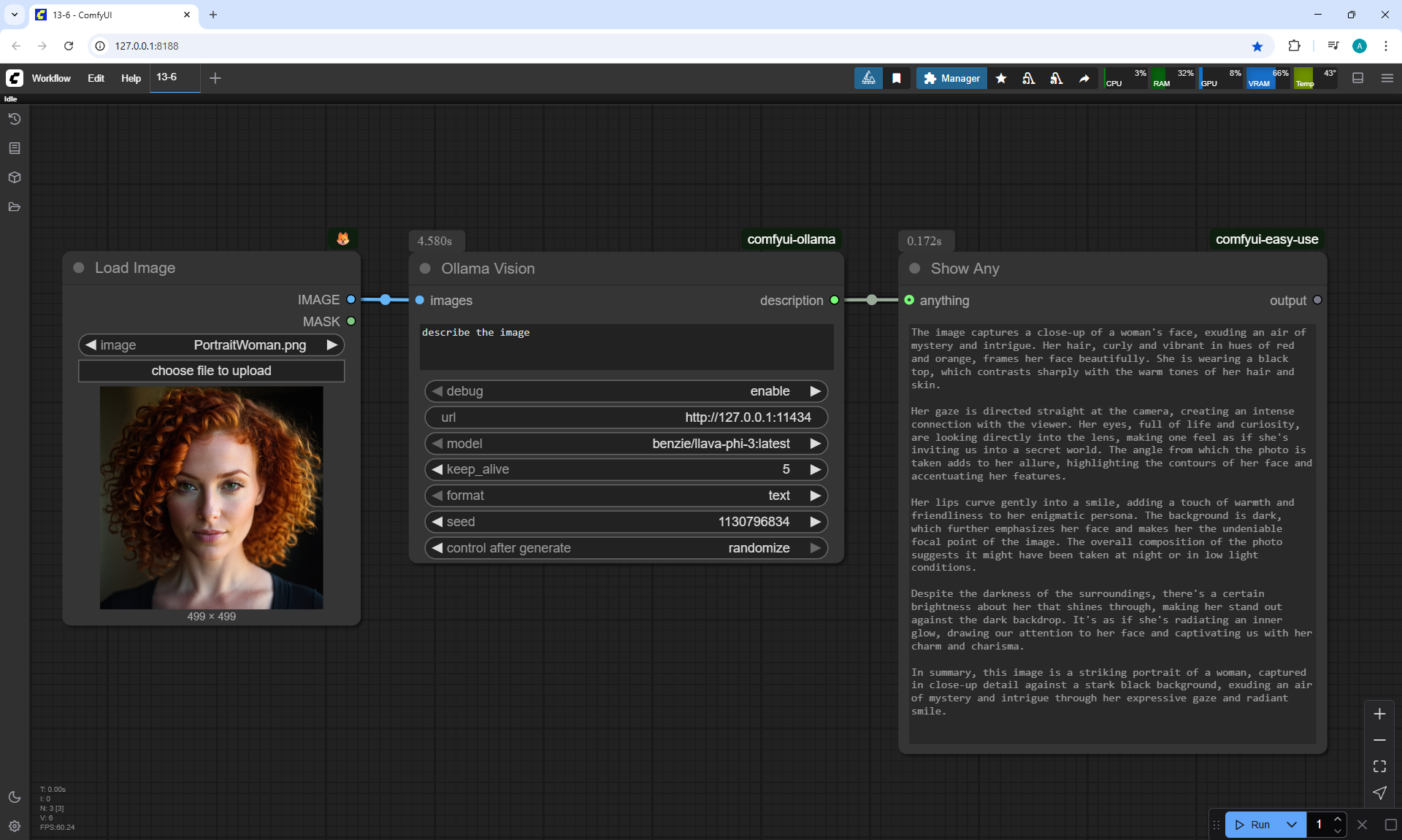Click the star favorites icon beside Manager
1402x840 pixels.
coord(1001,78)
